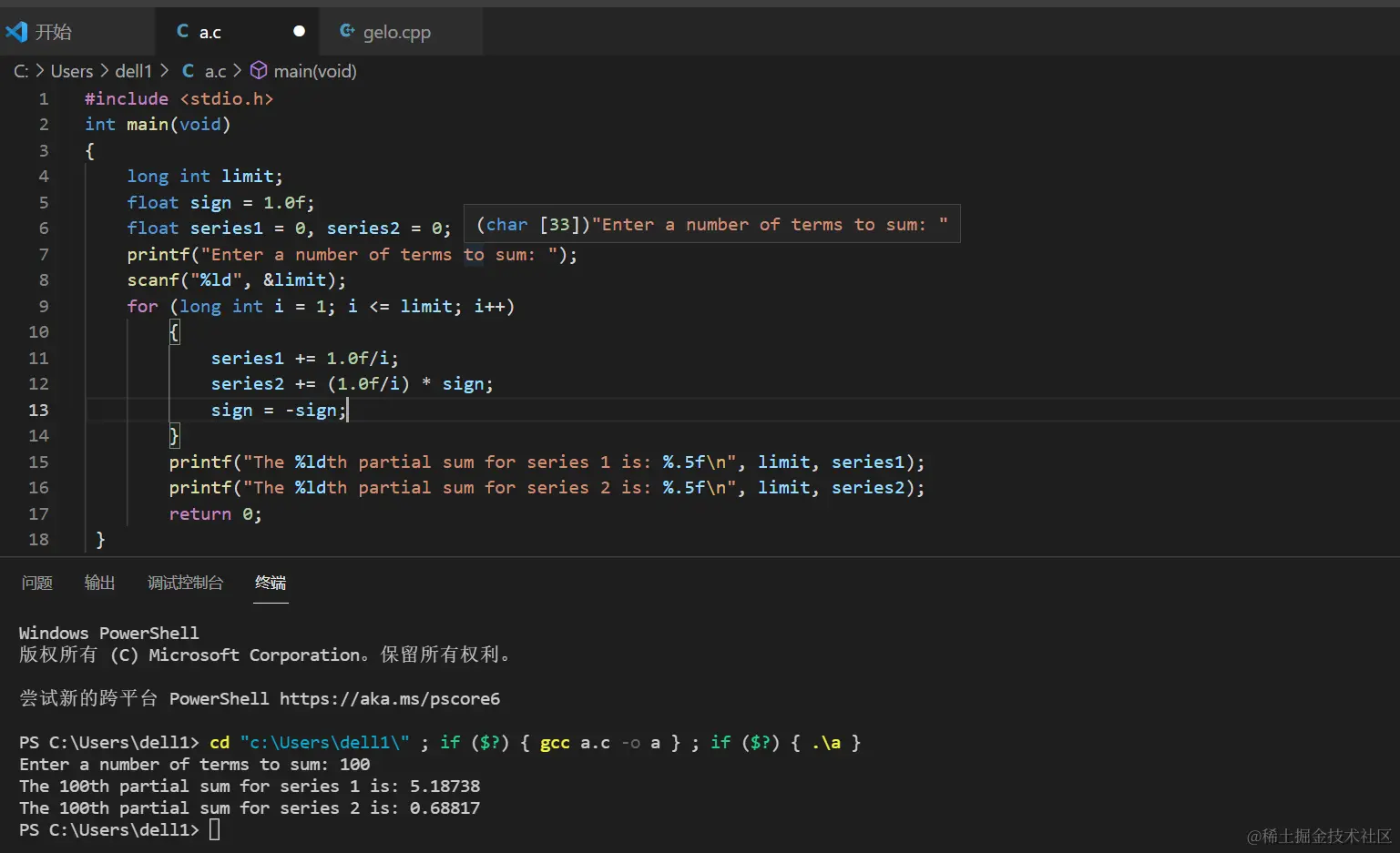Viewport: 1400px width, 853px height.
Task: Click on 'return' keyword in line 17
Action: point(200,513)
